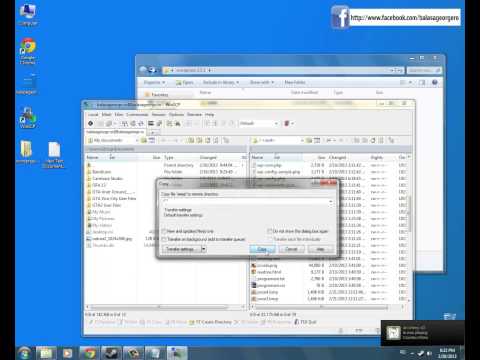The height and width of the screenshot is (360, 480).
Task: Select the wordpress folder on desktop
Action: pyautogui.click(x=26, y=152)
